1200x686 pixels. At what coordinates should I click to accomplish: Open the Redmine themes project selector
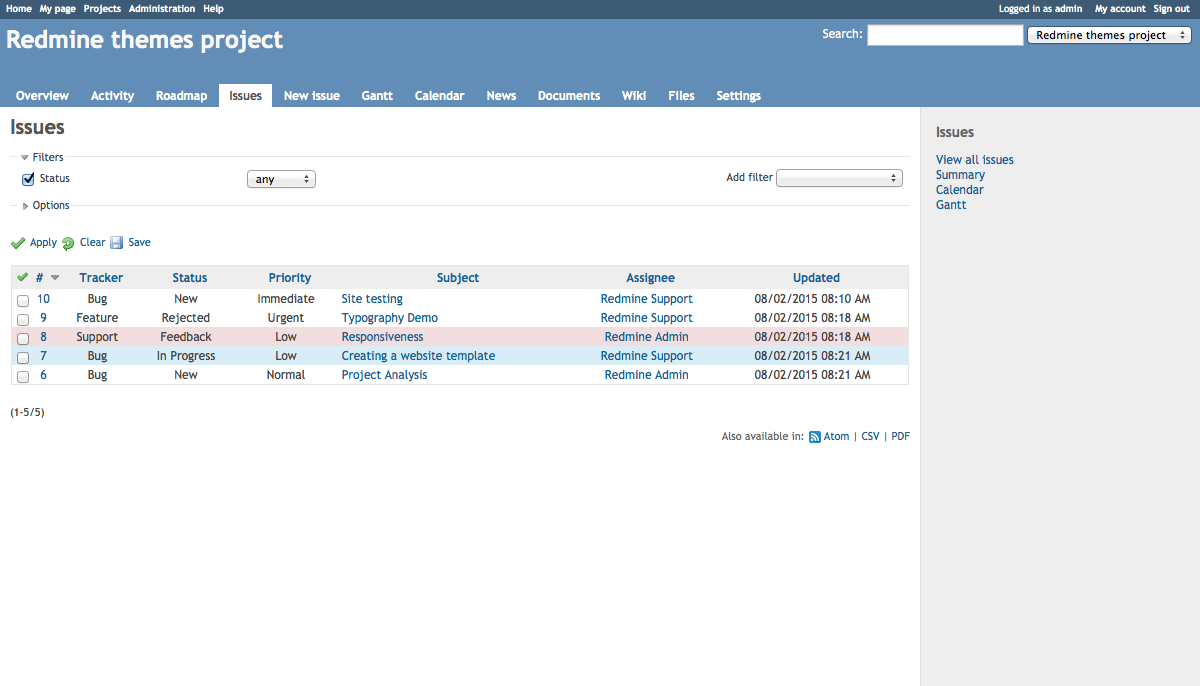pyautogui.click(x=1109, y=35)
